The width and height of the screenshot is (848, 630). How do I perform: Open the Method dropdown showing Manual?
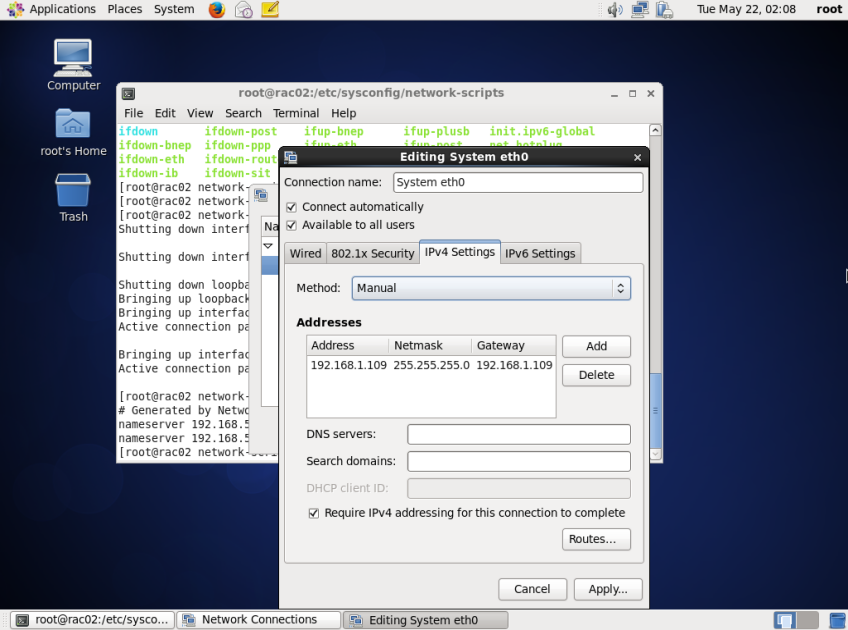point(491,287)
